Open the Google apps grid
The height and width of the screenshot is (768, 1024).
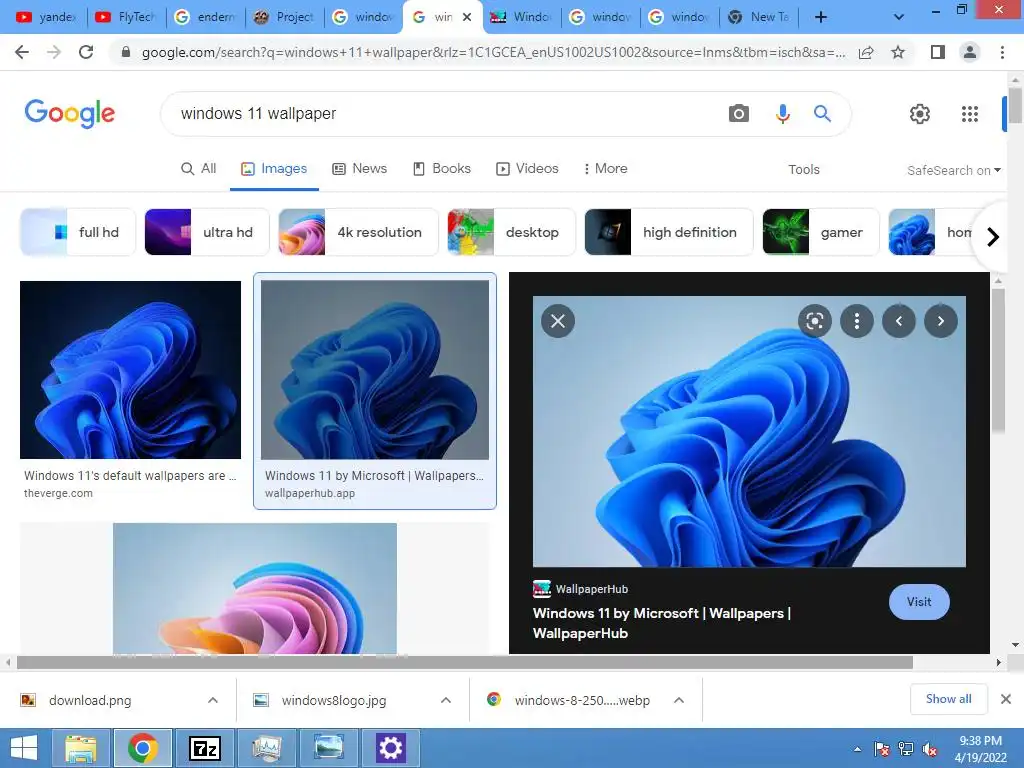(970, 114)
